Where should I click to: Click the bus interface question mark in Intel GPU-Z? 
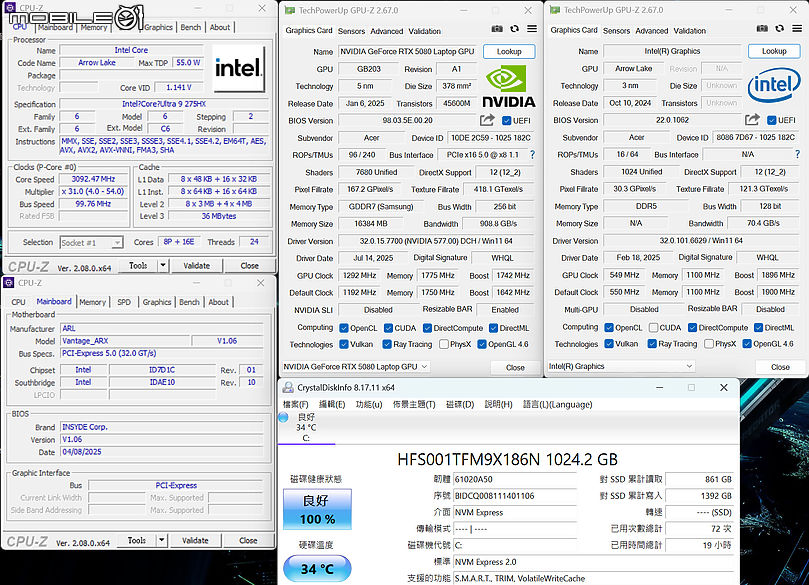click(798, 154)
